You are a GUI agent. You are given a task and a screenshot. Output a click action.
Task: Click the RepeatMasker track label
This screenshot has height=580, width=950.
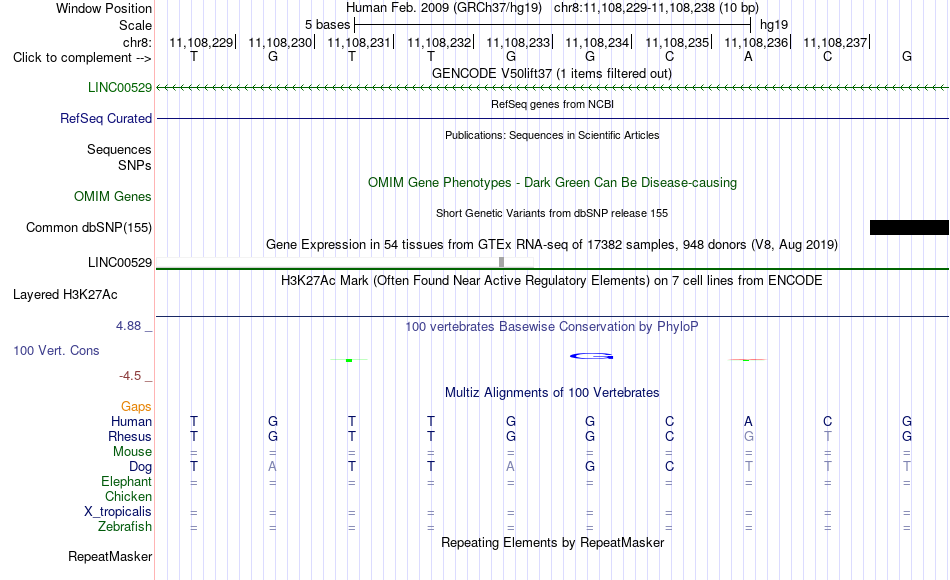(x=110, y=556)
